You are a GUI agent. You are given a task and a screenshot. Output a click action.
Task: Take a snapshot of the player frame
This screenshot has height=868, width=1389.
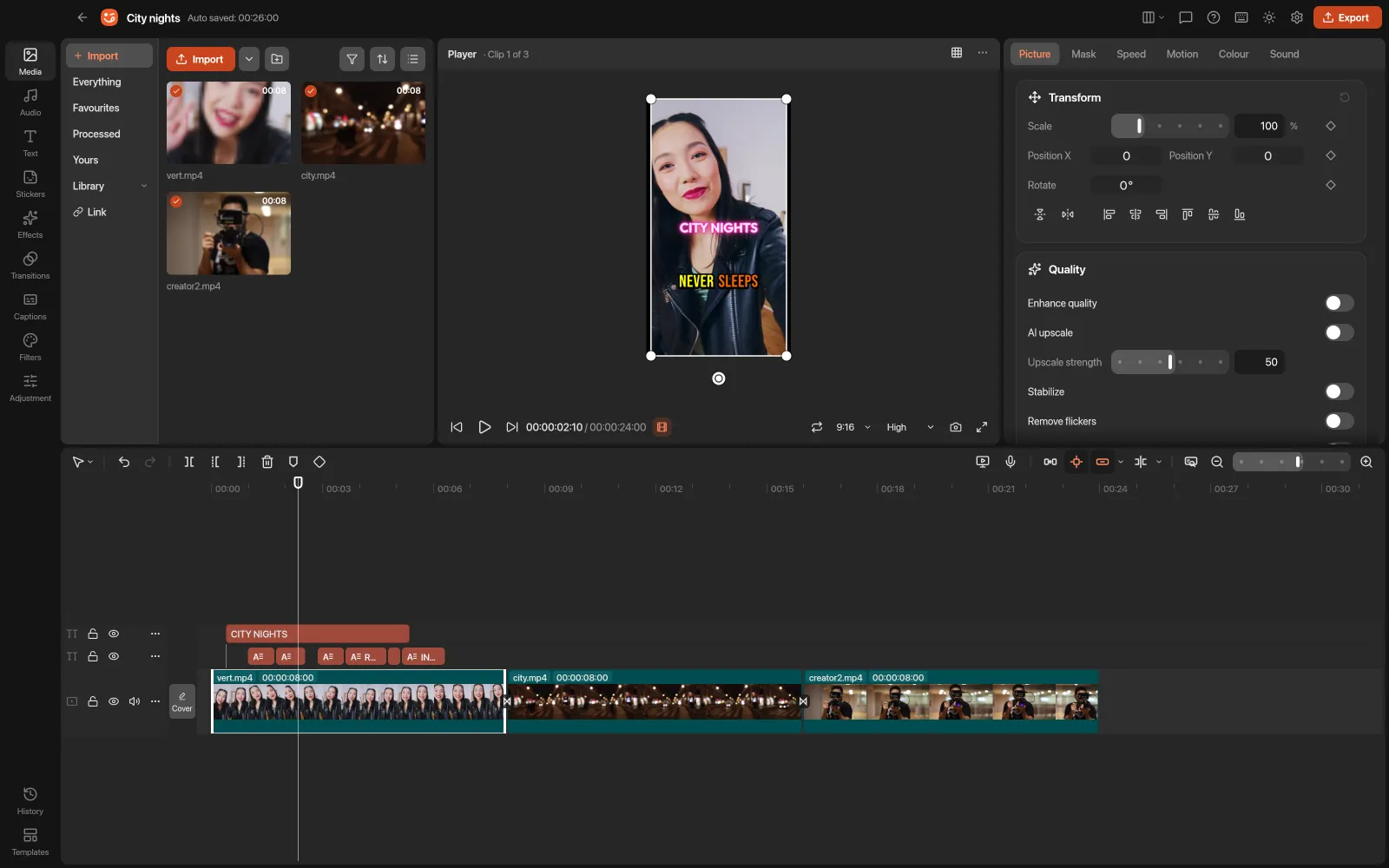coord(956,427)
